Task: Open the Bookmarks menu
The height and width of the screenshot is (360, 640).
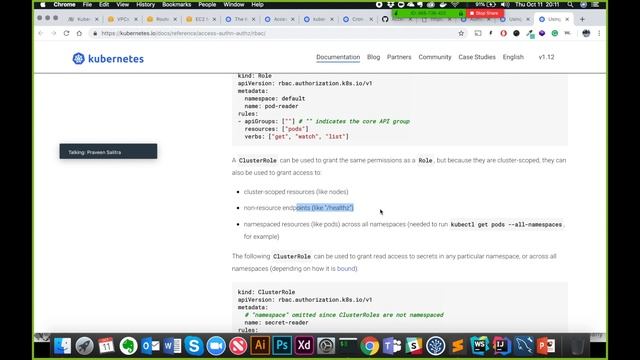Action: coord(177,4)
